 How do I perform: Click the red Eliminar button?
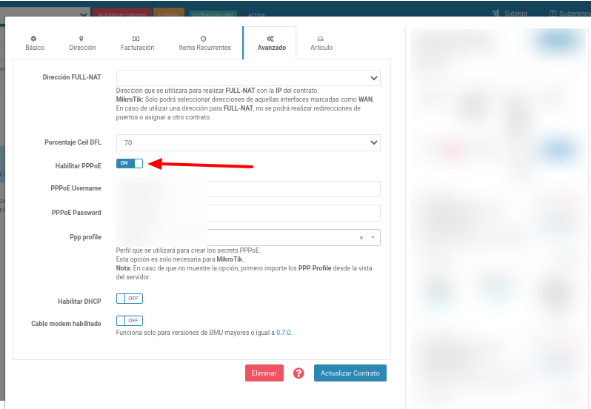264,373
